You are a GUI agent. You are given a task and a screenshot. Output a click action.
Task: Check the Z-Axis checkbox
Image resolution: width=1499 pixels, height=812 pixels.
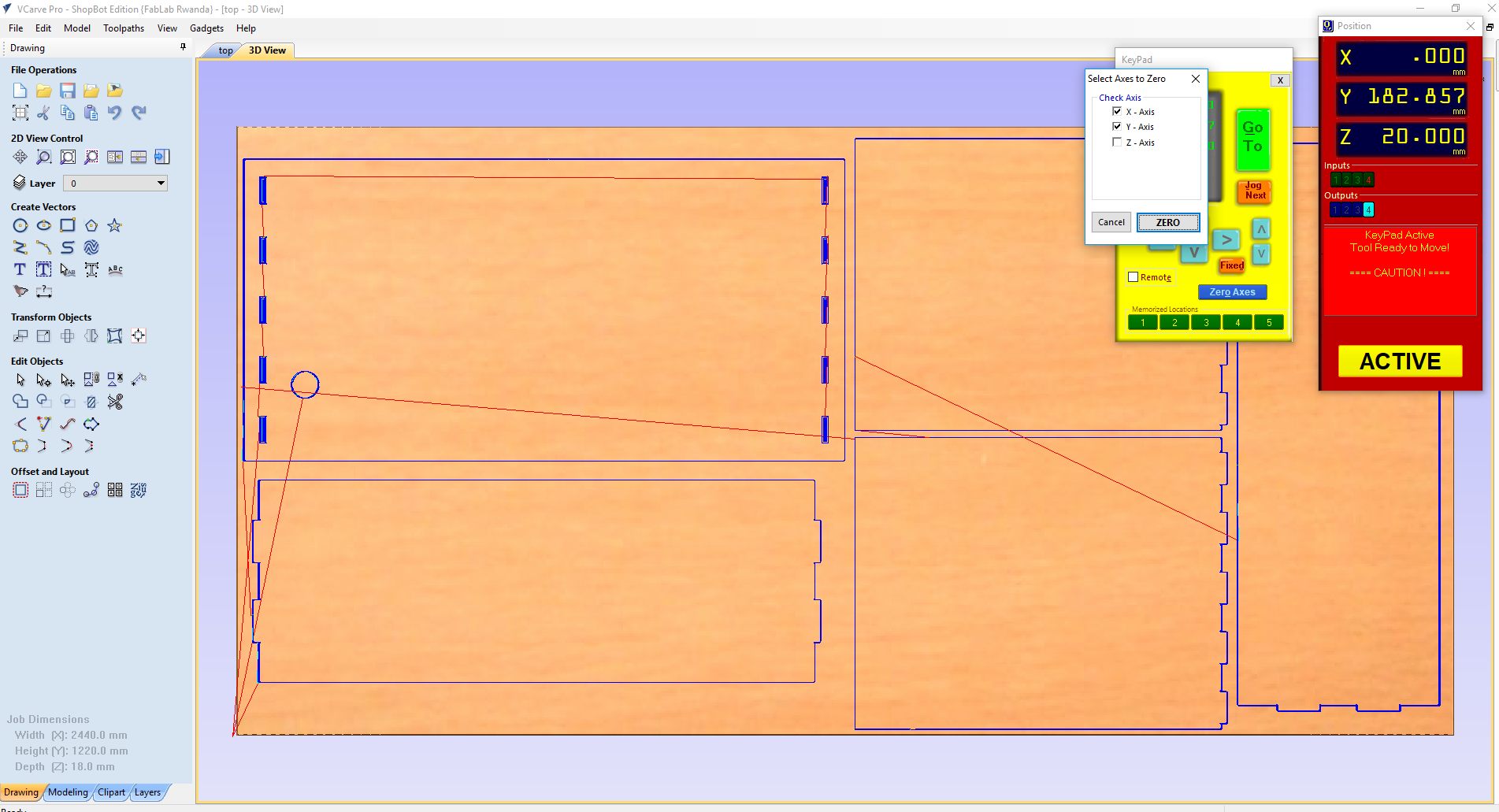click(1117, 143)
